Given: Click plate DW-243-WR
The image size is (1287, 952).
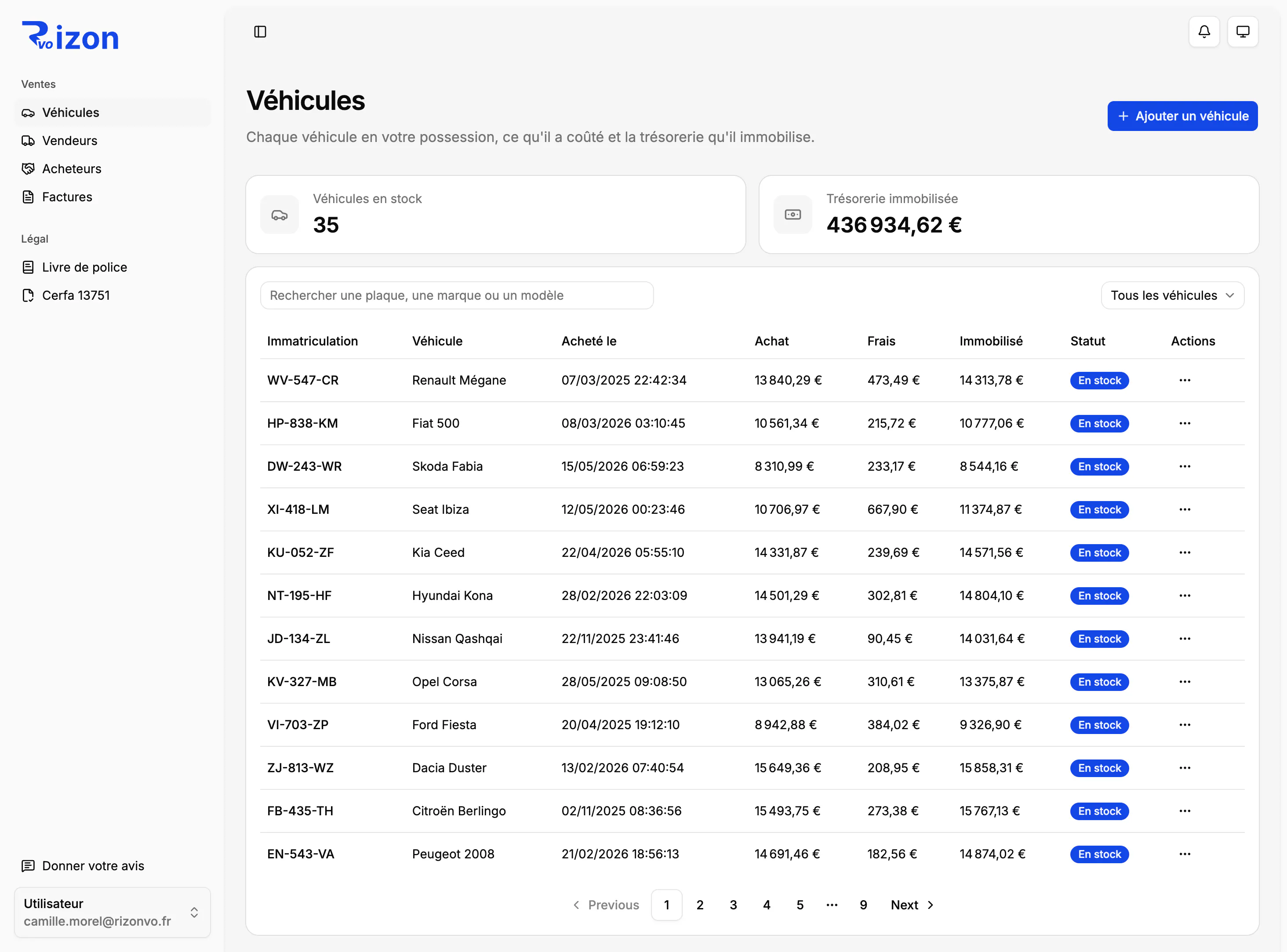Looking at the screenshot, I should point(304,467).
